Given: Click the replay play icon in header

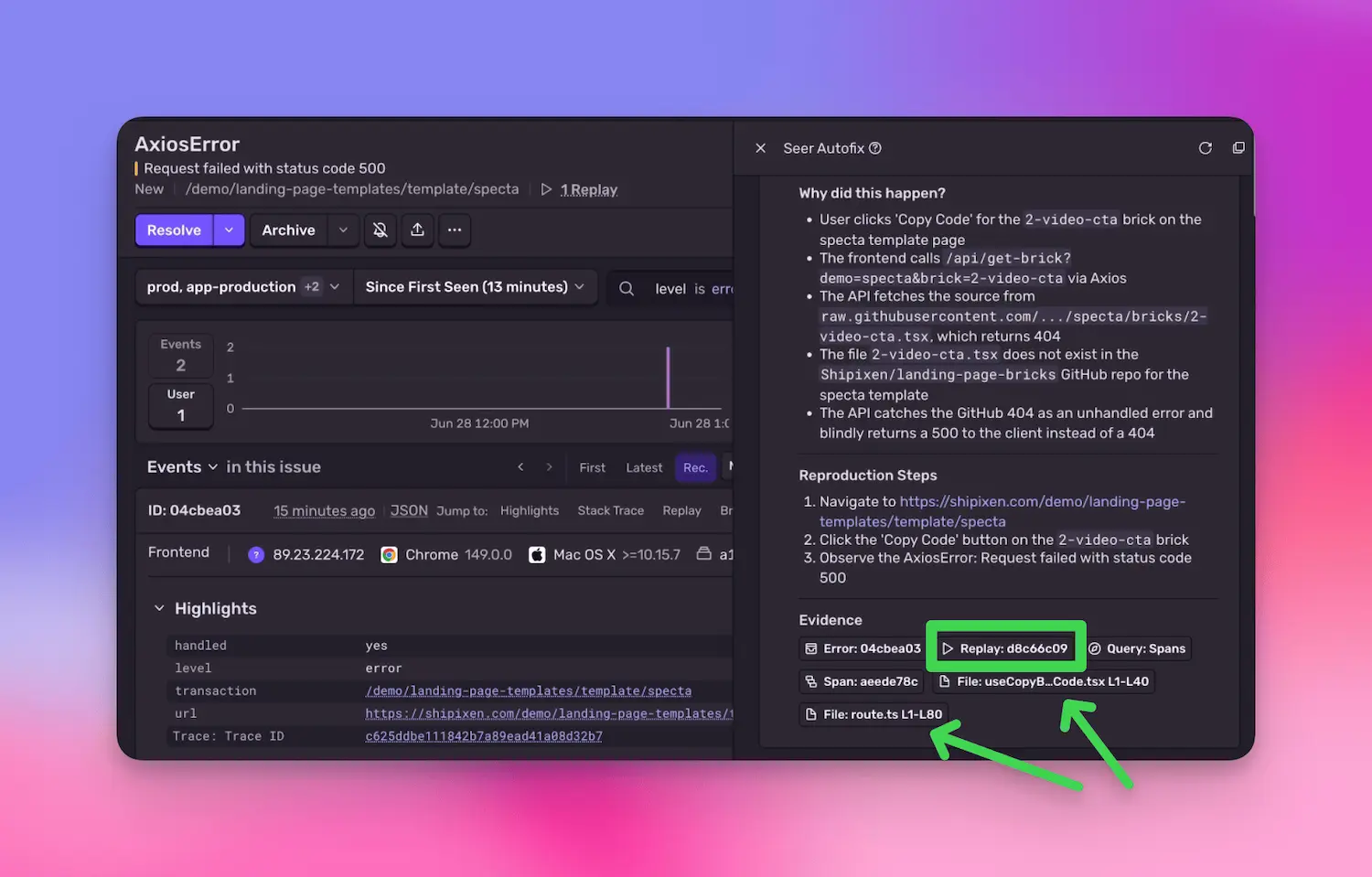Looking at the screenshot, I should point(546,189).
